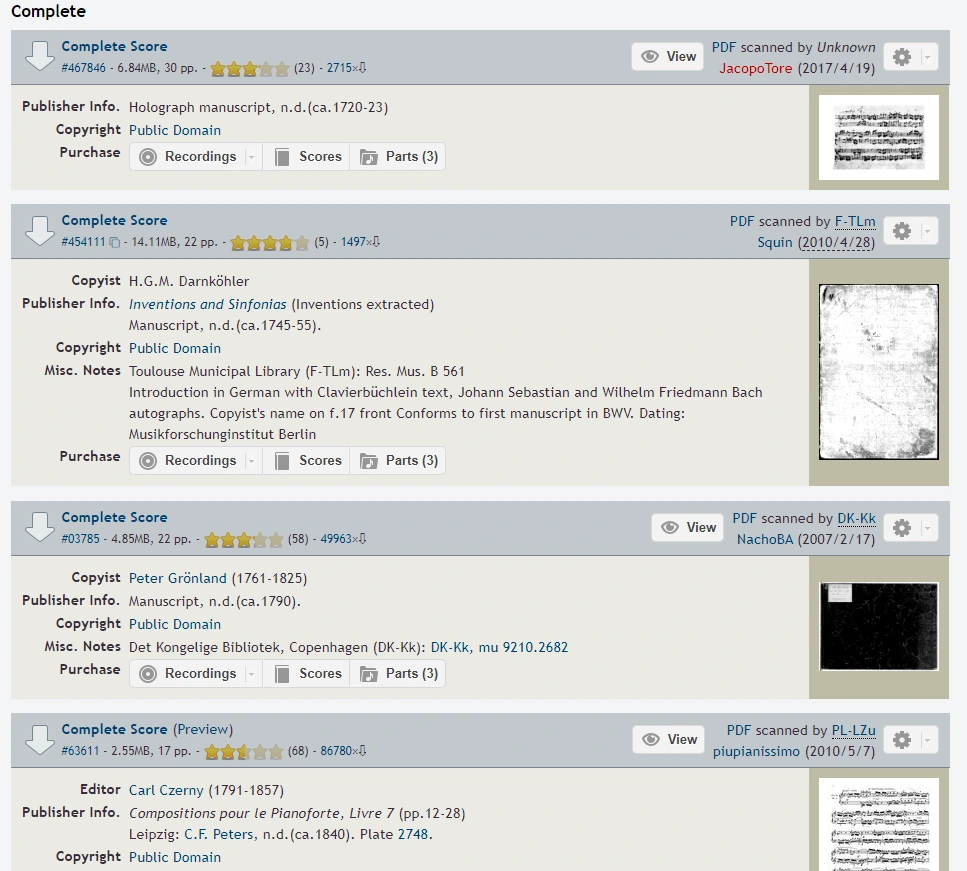
Task: Open DK-Kk, mu 9210.2682 link
Action: click(x=499, y=647)
